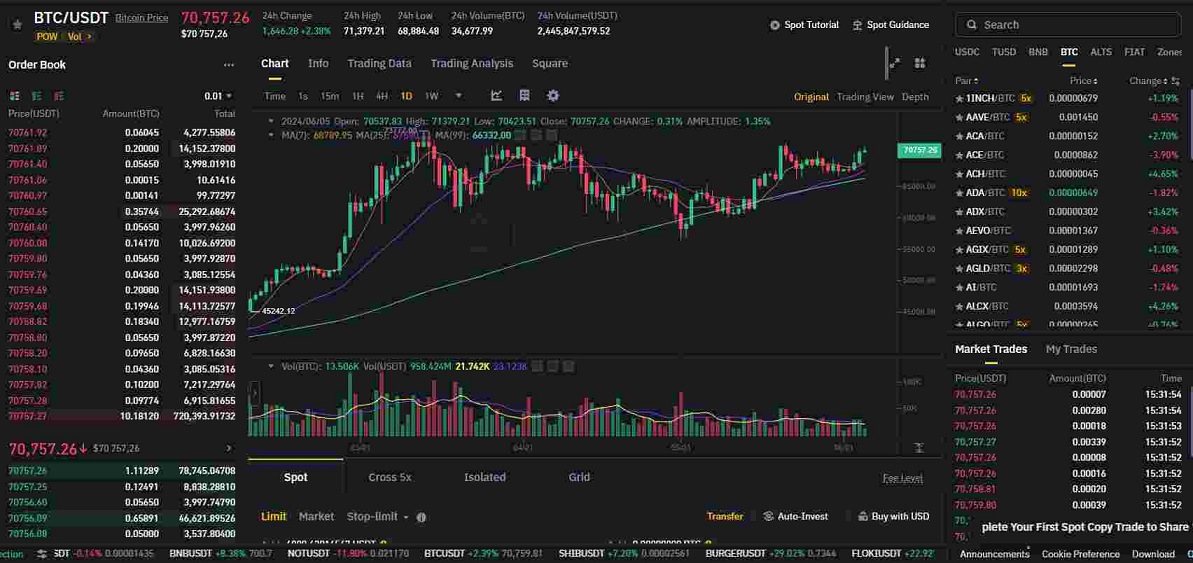The image size is (1193, 563).
Task: Click the Transfer link
Action: tap(724, 517)
